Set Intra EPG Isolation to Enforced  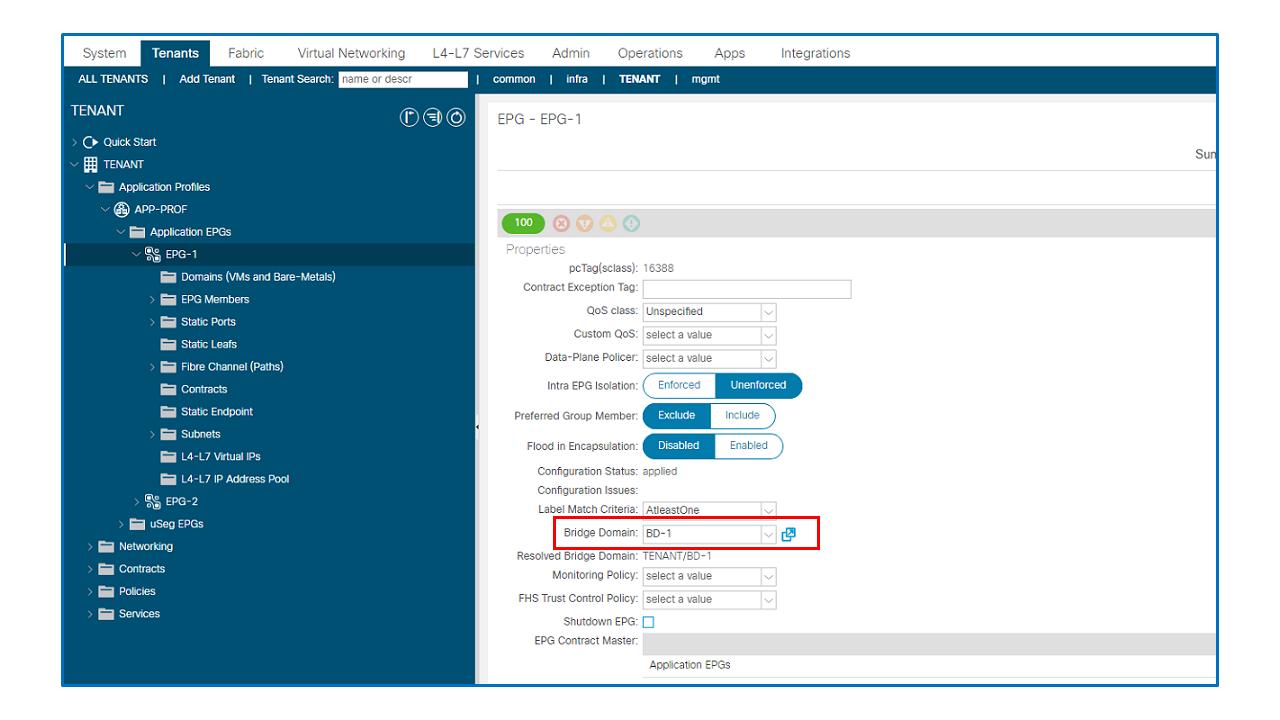(x=679, y=385)
